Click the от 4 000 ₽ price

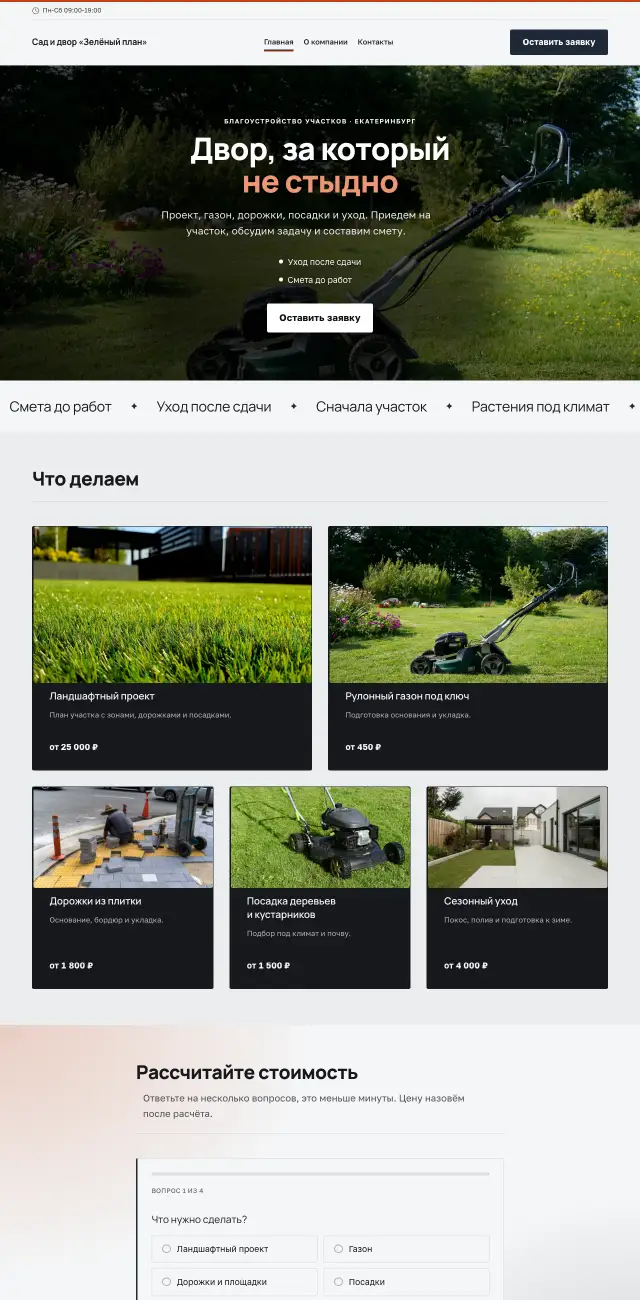(x=466, y=966)
